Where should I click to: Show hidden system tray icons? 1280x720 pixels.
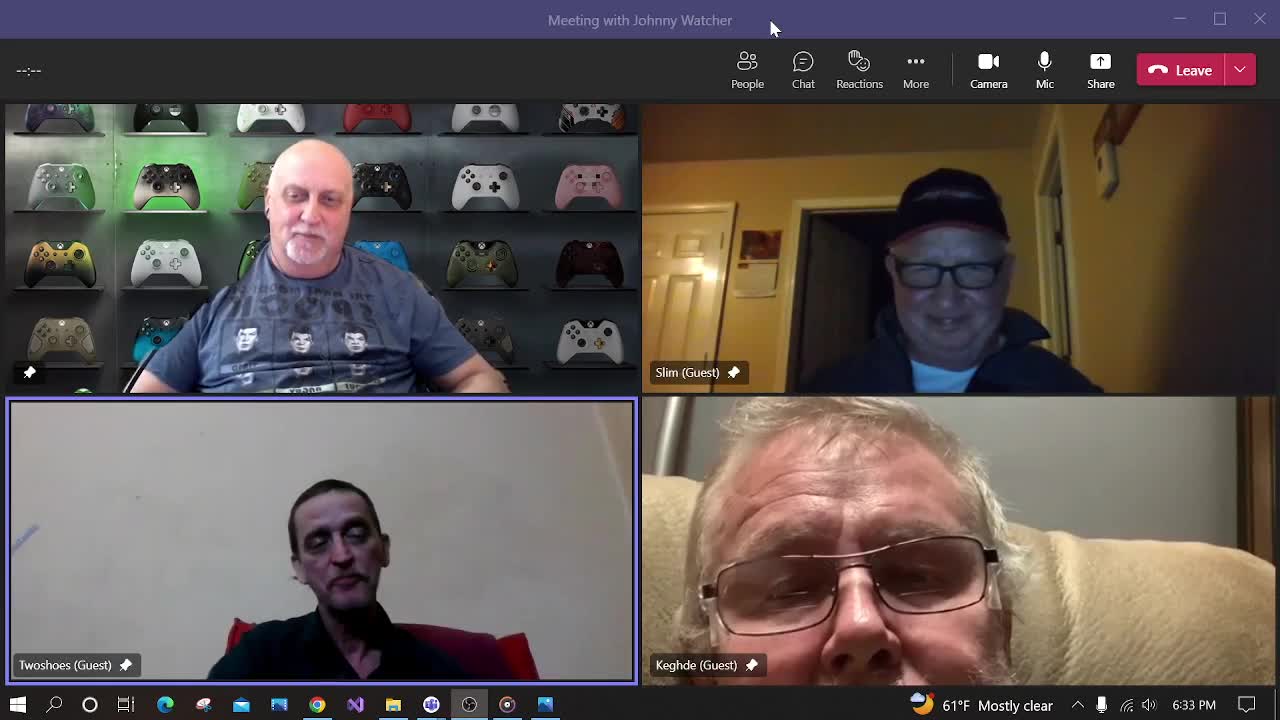[1078, 705]
